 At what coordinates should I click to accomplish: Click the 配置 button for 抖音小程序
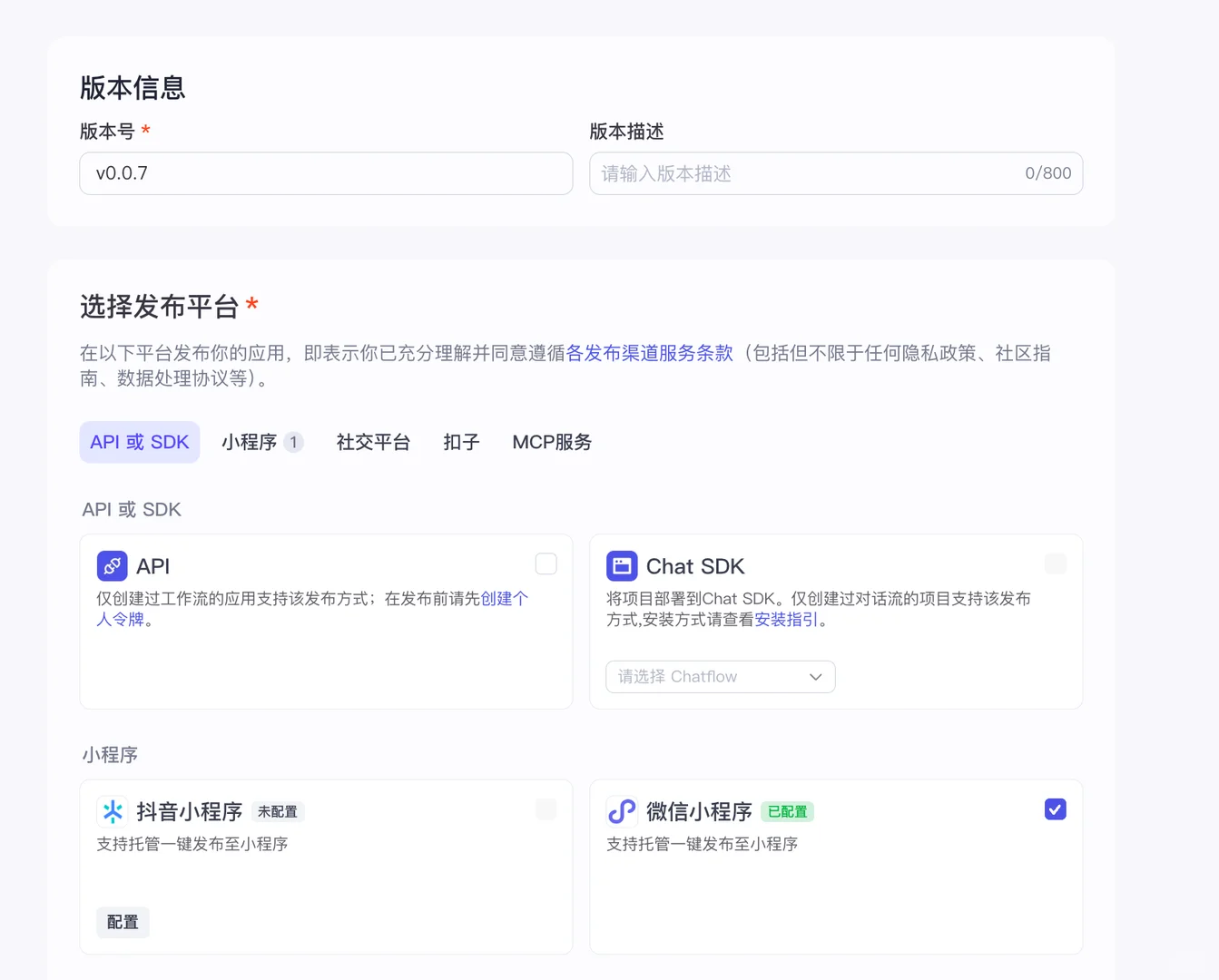[x=123, y=922]
